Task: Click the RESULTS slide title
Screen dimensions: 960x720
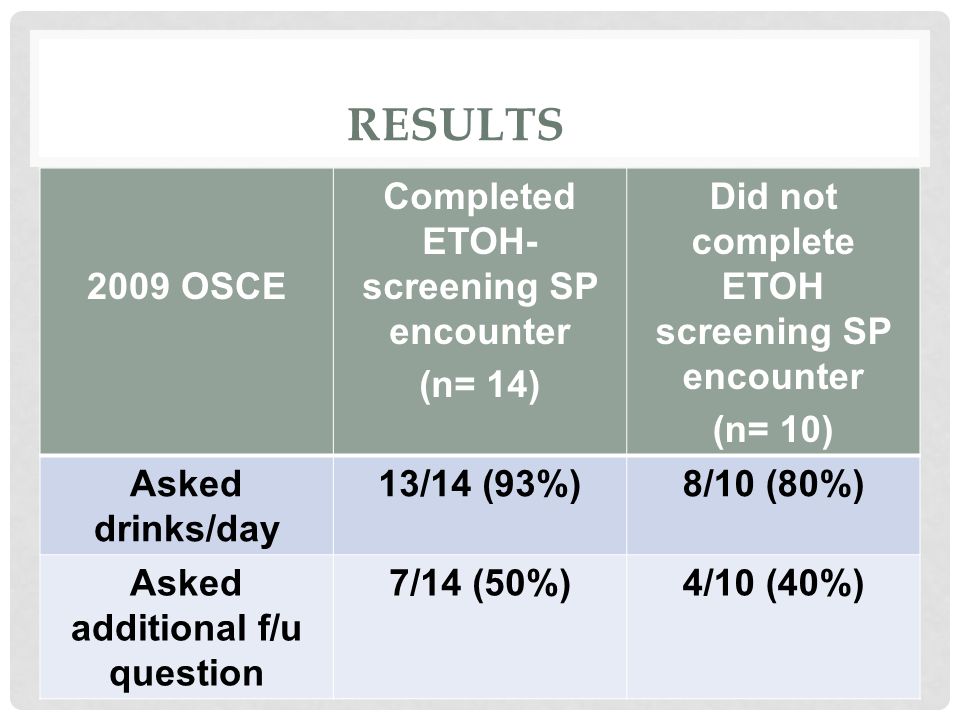Action: (455, 124)
